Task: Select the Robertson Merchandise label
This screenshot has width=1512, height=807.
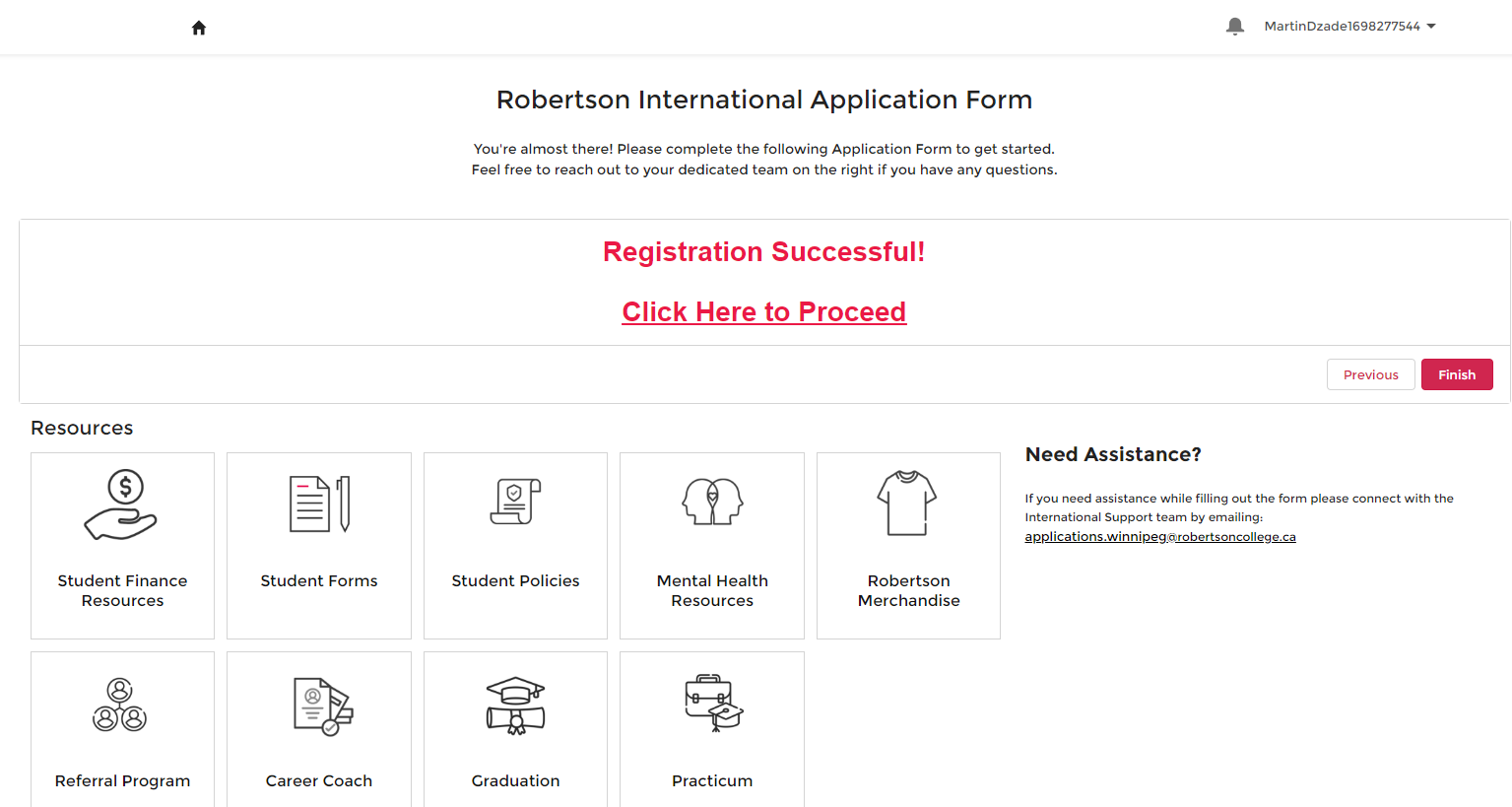Action: pos(909,590)
